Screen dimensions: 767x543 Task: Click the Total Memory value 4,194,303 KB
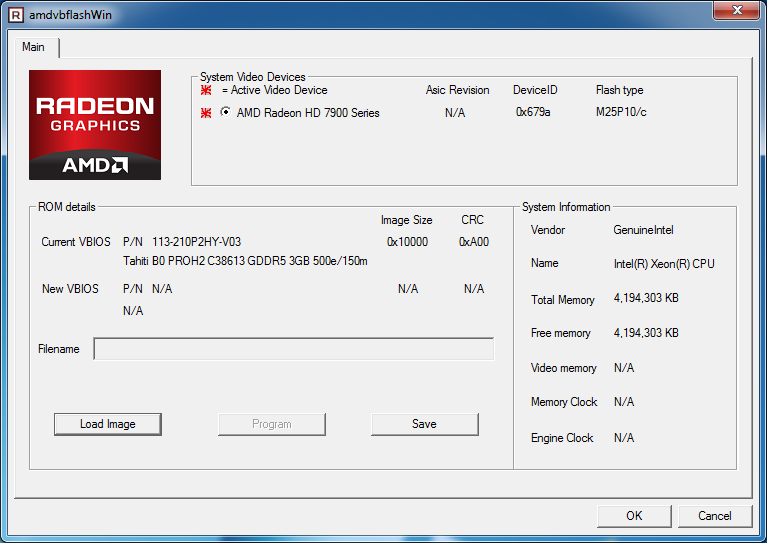(646, 298)
